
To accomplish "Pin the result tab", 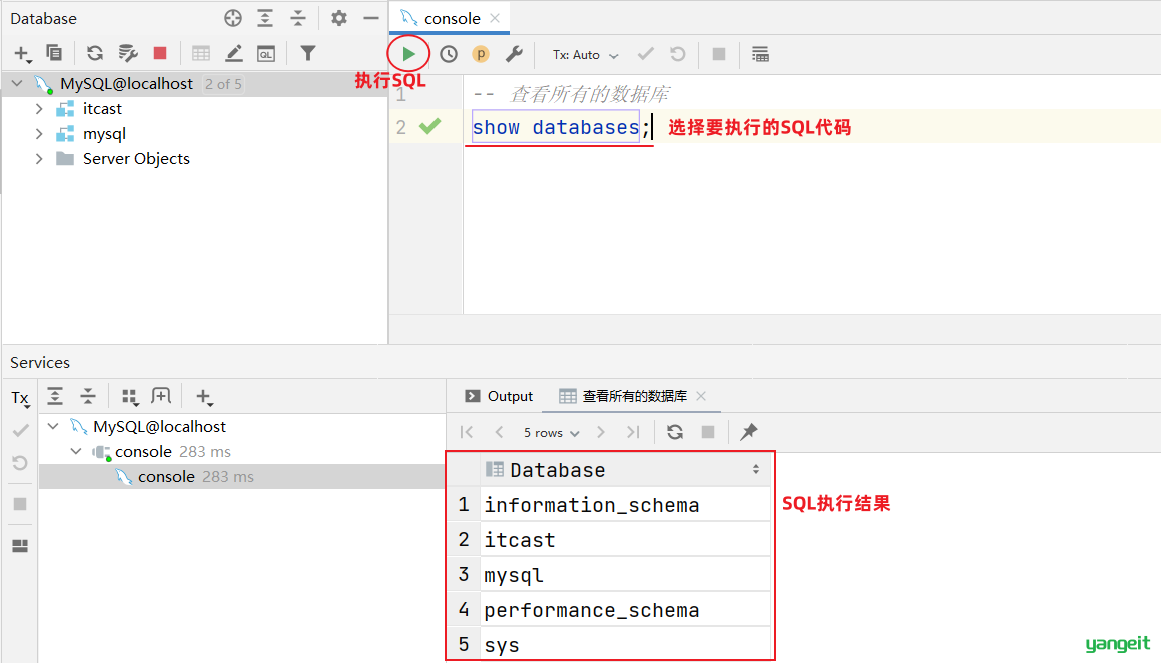I will pos(749,432).
